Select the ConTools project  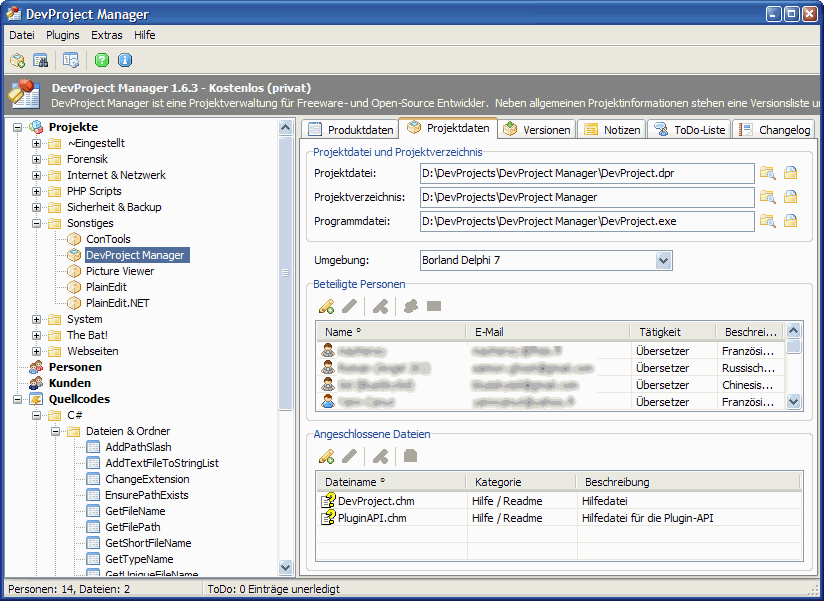point(108,239)
